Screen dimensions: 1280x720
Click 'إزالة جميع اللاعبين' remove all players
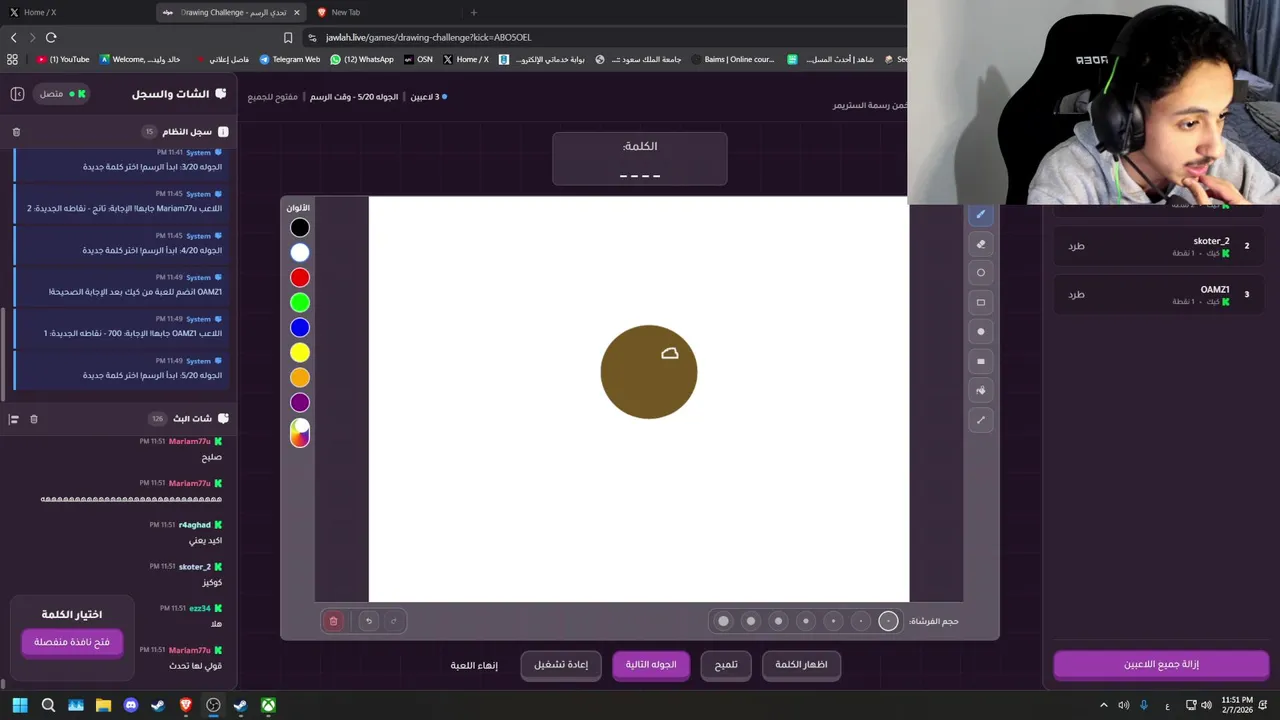[1161, 664]
